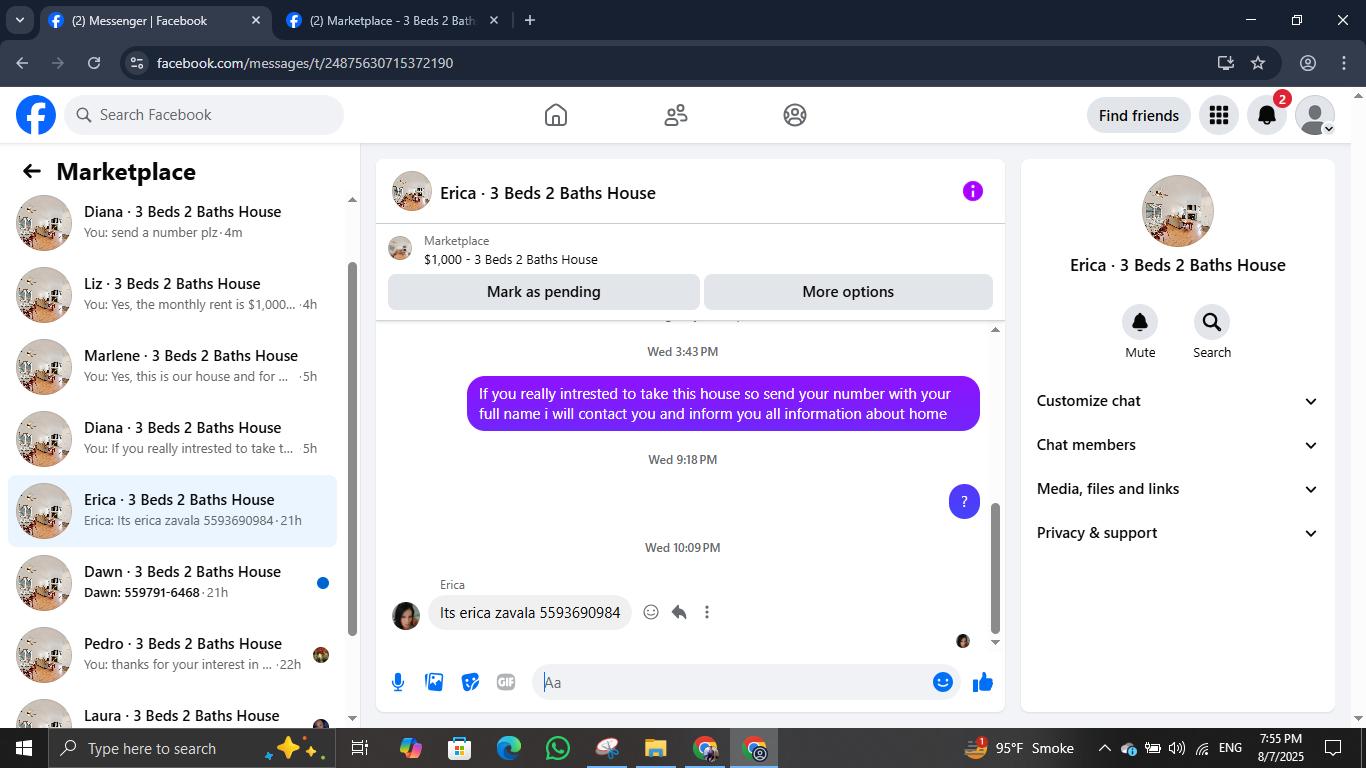Open Marlene's 3 Beds 2 Baths House chat

pyautogui.click(x=172, y=366)
